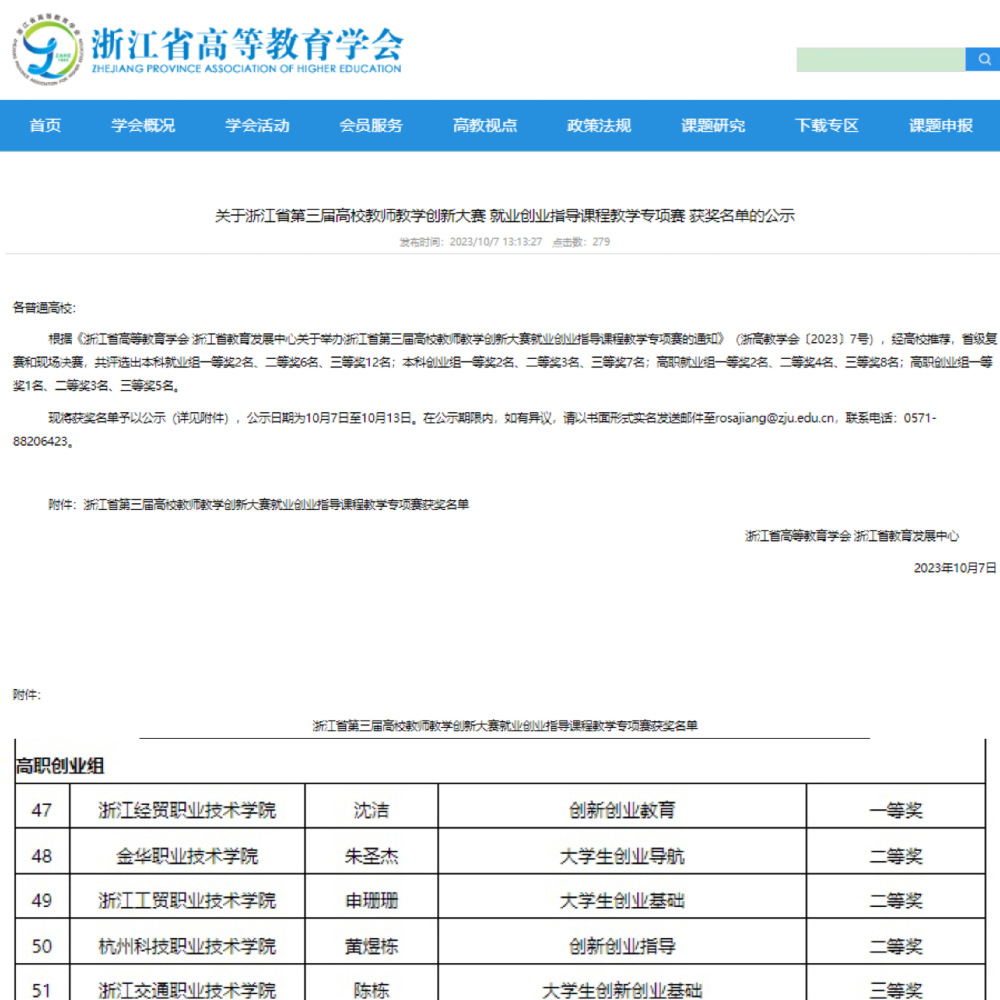Click the course 创新创业教育
1000x1000 pixels.
(622, 810)
